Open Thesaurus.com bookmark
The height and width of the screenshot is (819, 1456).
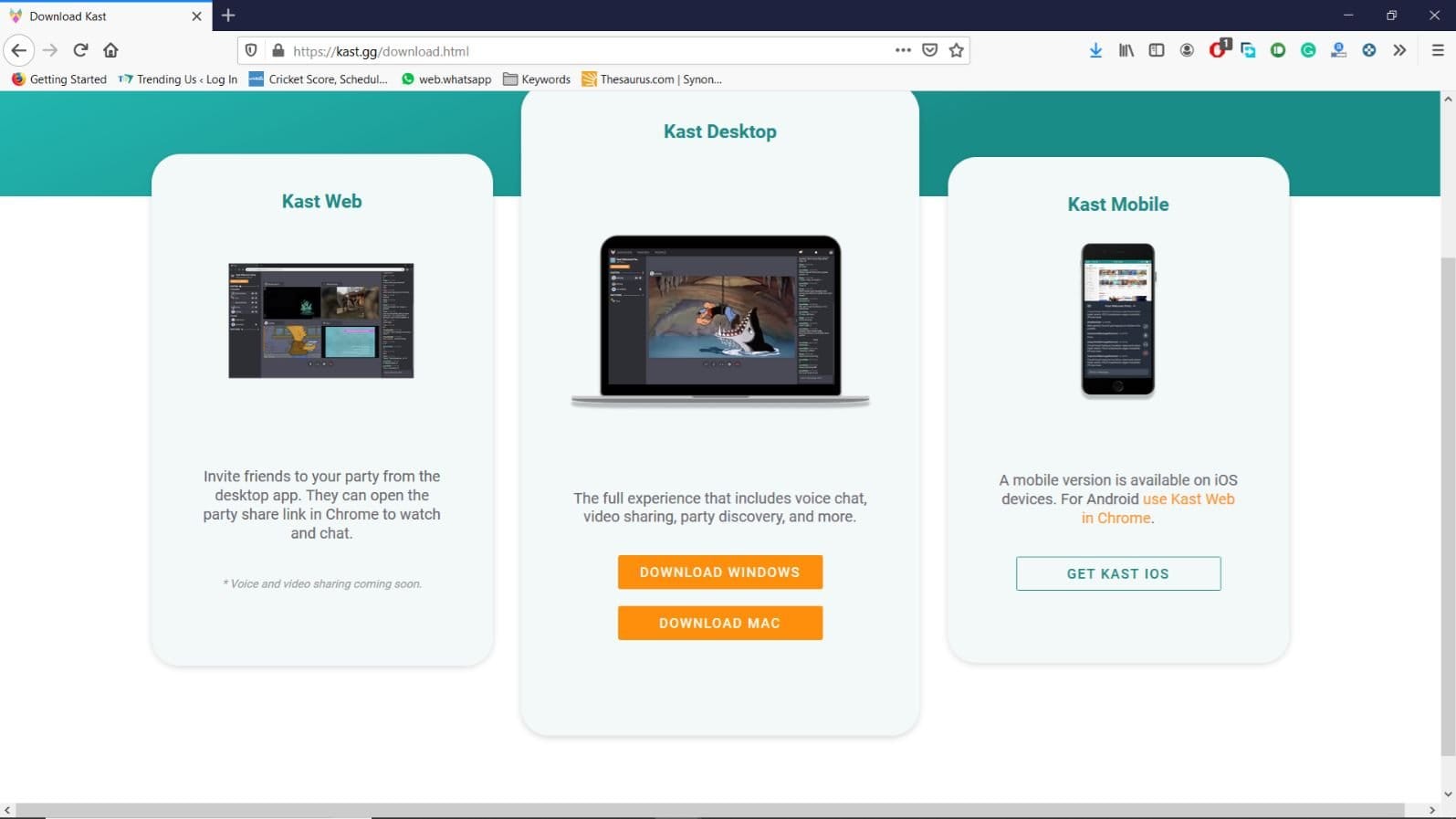click(x=652, y=79)
